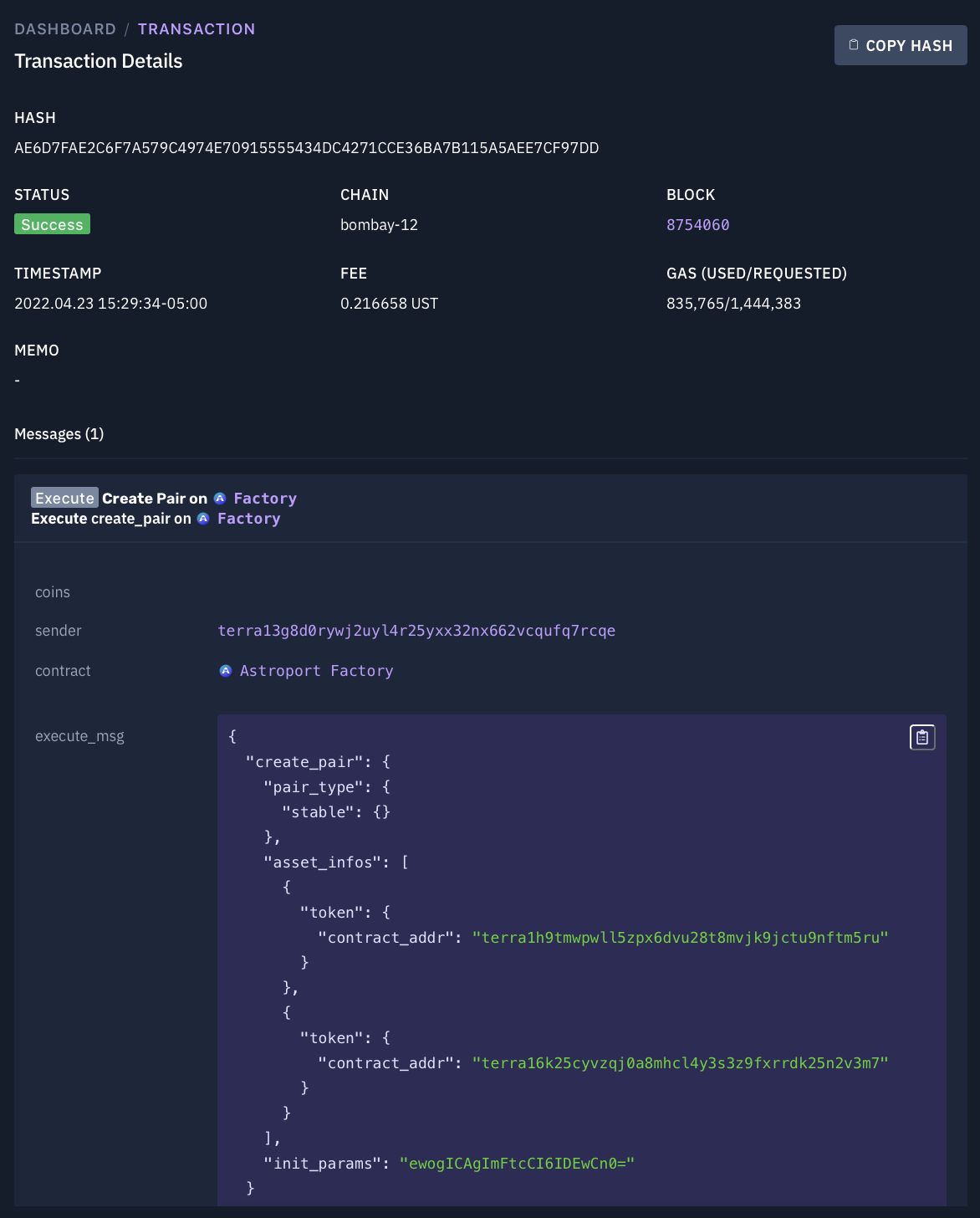Screen dimensions: 980x1218
Task: Select the transaction hash value
Action: [307, 148]
